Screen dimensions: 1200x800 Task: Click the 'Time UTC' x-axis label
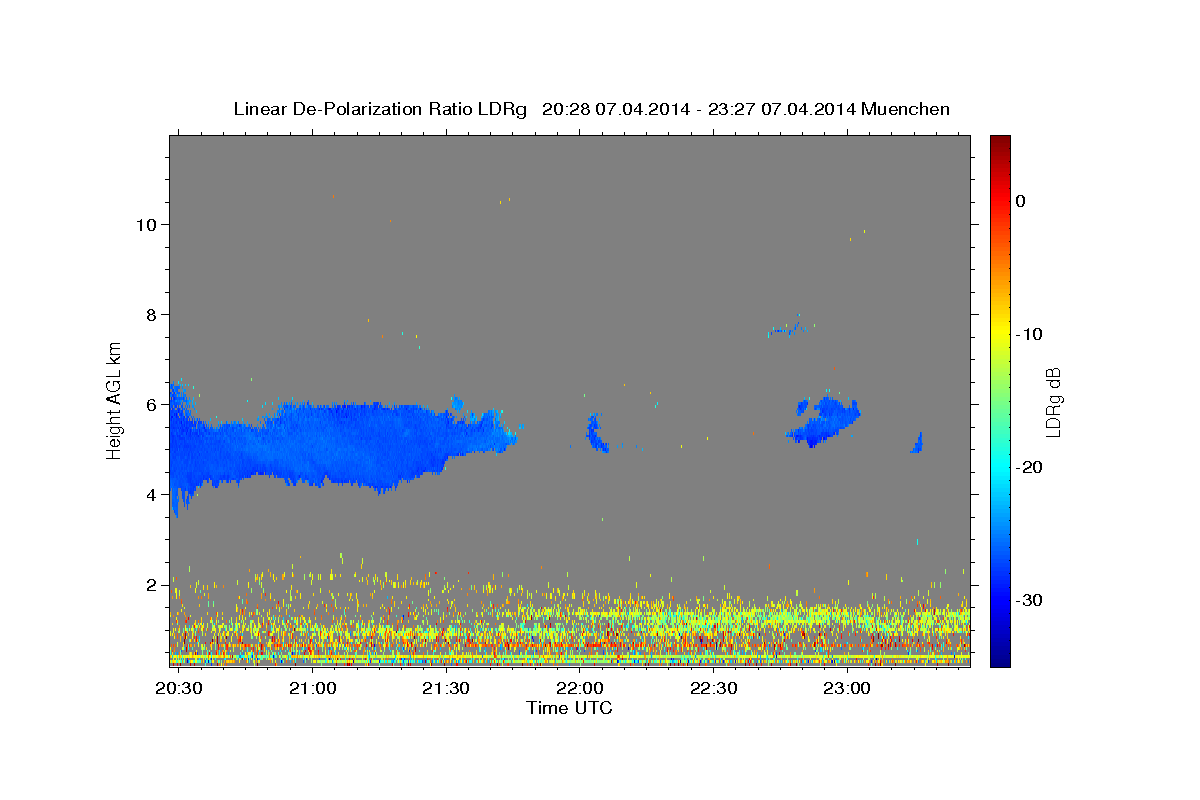coord(569,708)
